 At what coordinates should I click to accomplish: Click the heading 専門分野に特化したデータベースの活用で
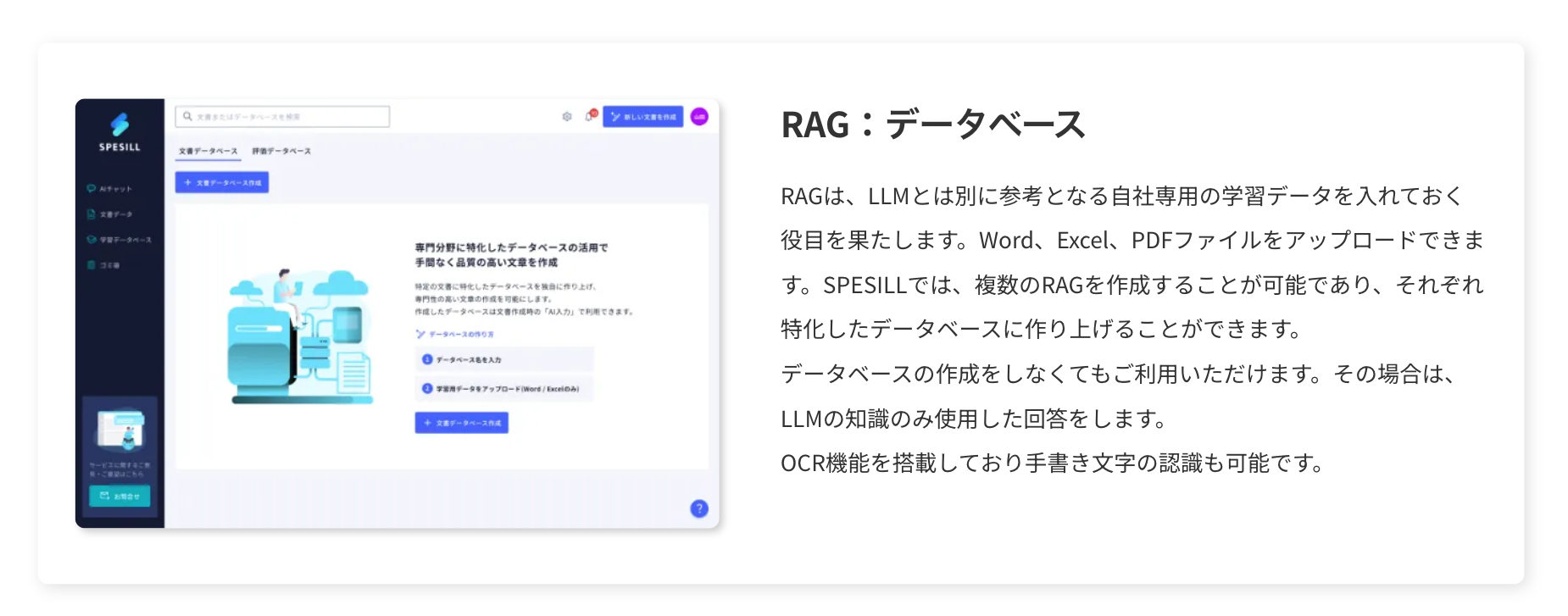[x=511, y=247]
